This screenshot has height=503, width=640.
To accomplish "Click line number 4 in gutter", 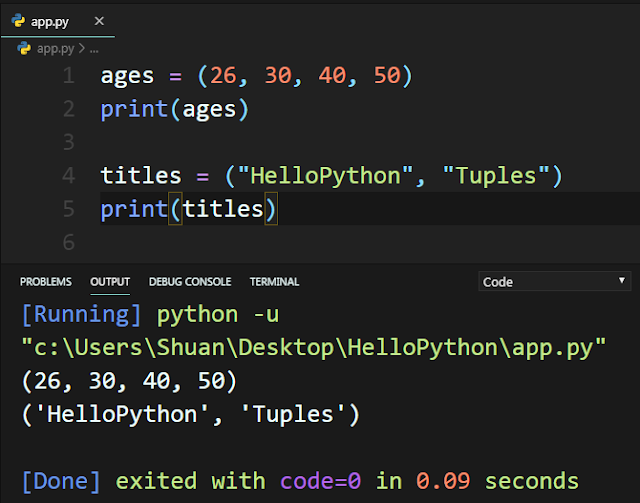I will (69, 176).
